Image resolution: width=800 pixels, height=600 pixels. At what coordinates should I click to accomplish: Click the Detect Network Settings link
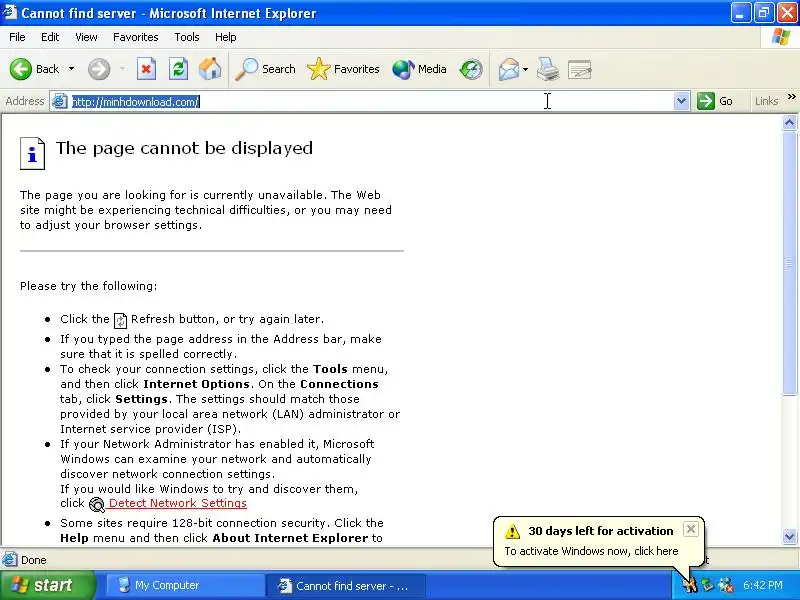click(x=178, y=503)
